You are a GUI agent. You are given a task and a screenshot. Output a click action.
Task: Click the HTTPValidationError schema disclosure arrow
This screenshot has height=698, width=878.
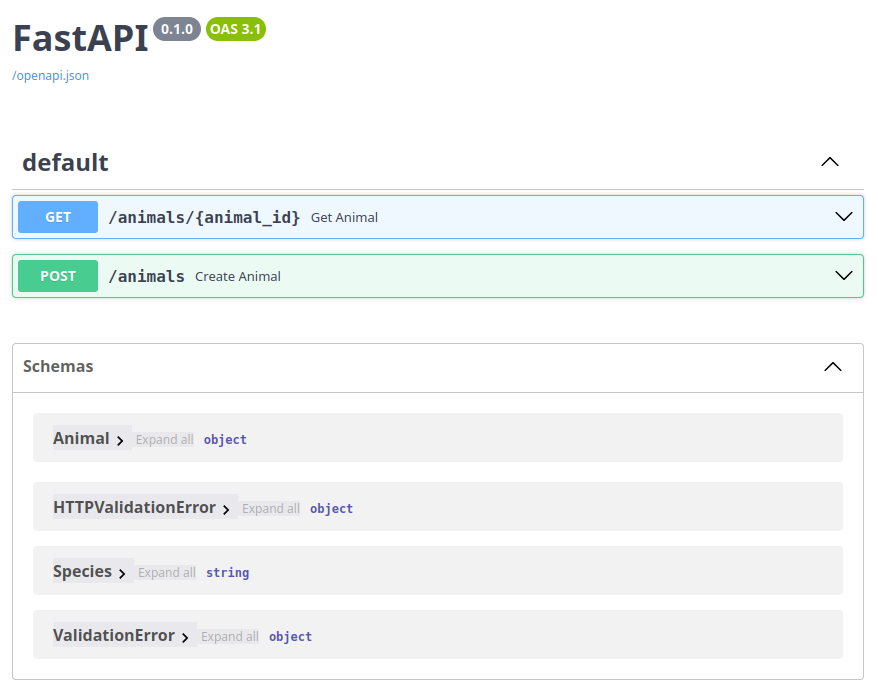[x=226, y=508]
